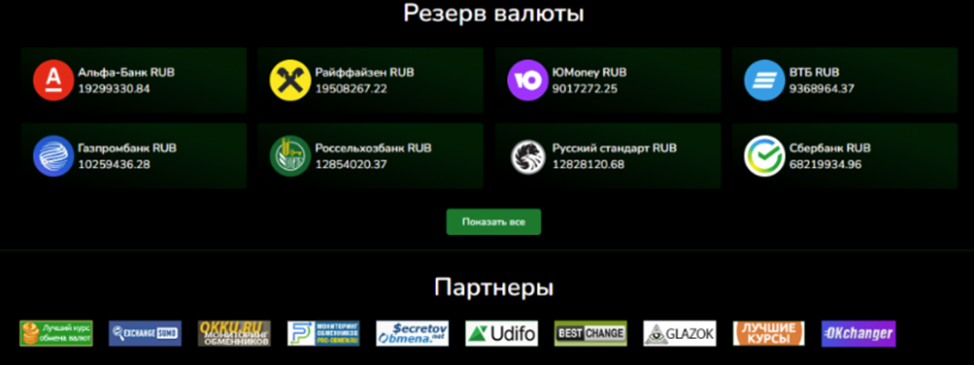974x365 pixels.
Task: Click the reserve value 9368964.37
Action: [x=822, y=89]
